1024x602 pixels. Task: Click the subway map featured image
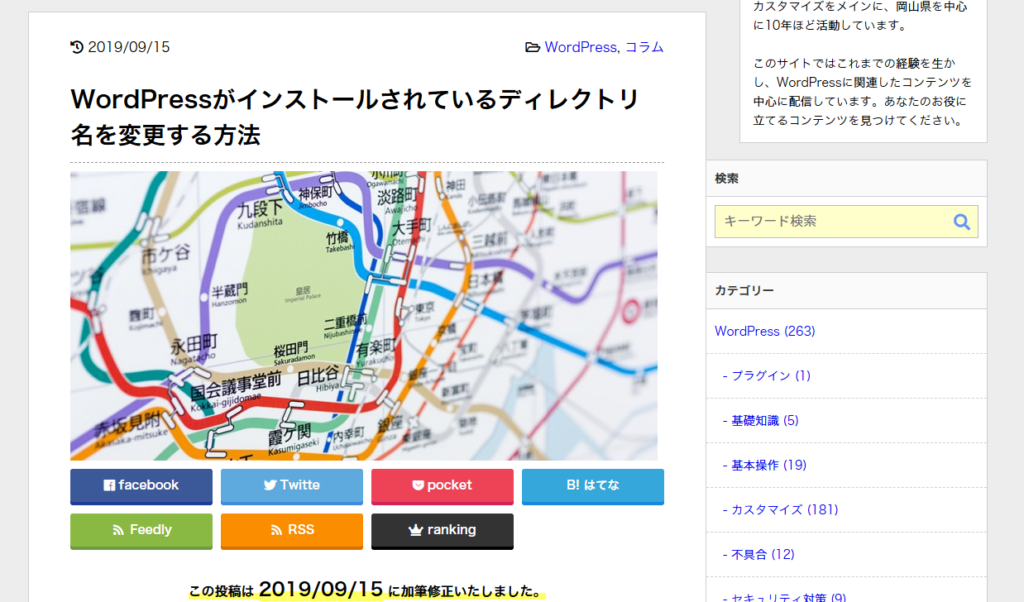[x=364, y=315]
